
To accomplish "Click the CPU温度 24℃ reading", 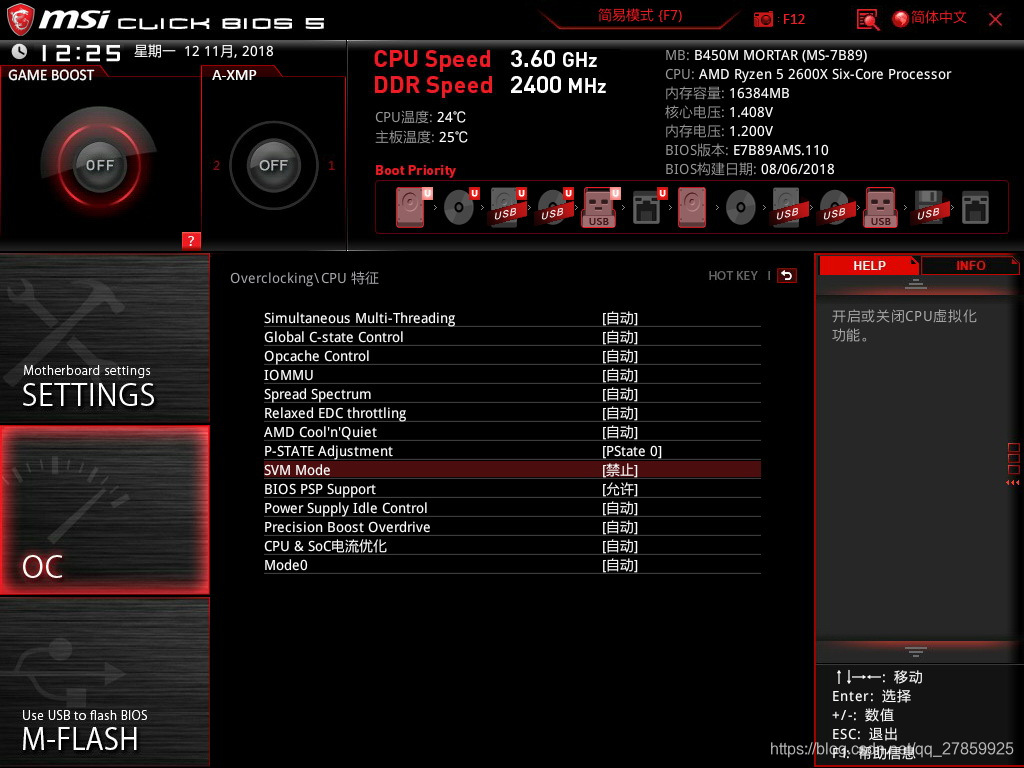I will [420, 118].
